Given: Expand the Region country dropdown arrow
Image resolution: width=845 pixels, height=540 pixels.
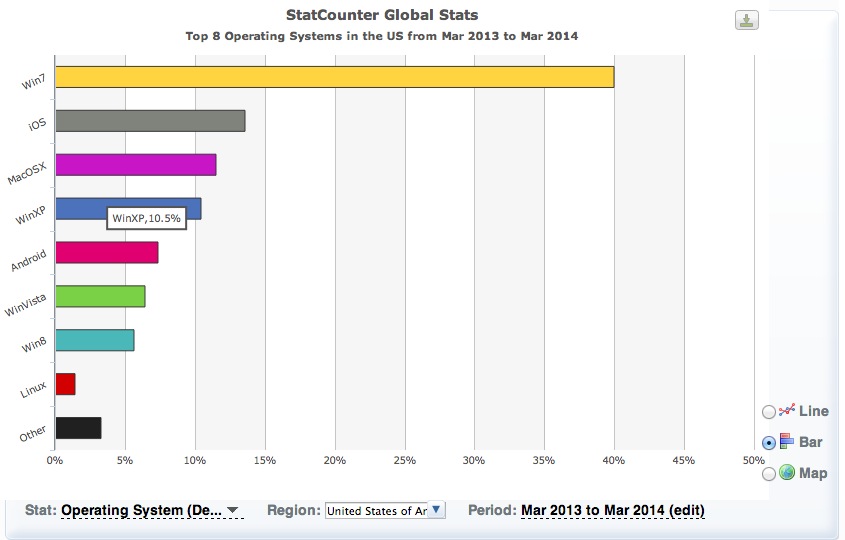Looking at the screenshot, I should click(436, 510).
